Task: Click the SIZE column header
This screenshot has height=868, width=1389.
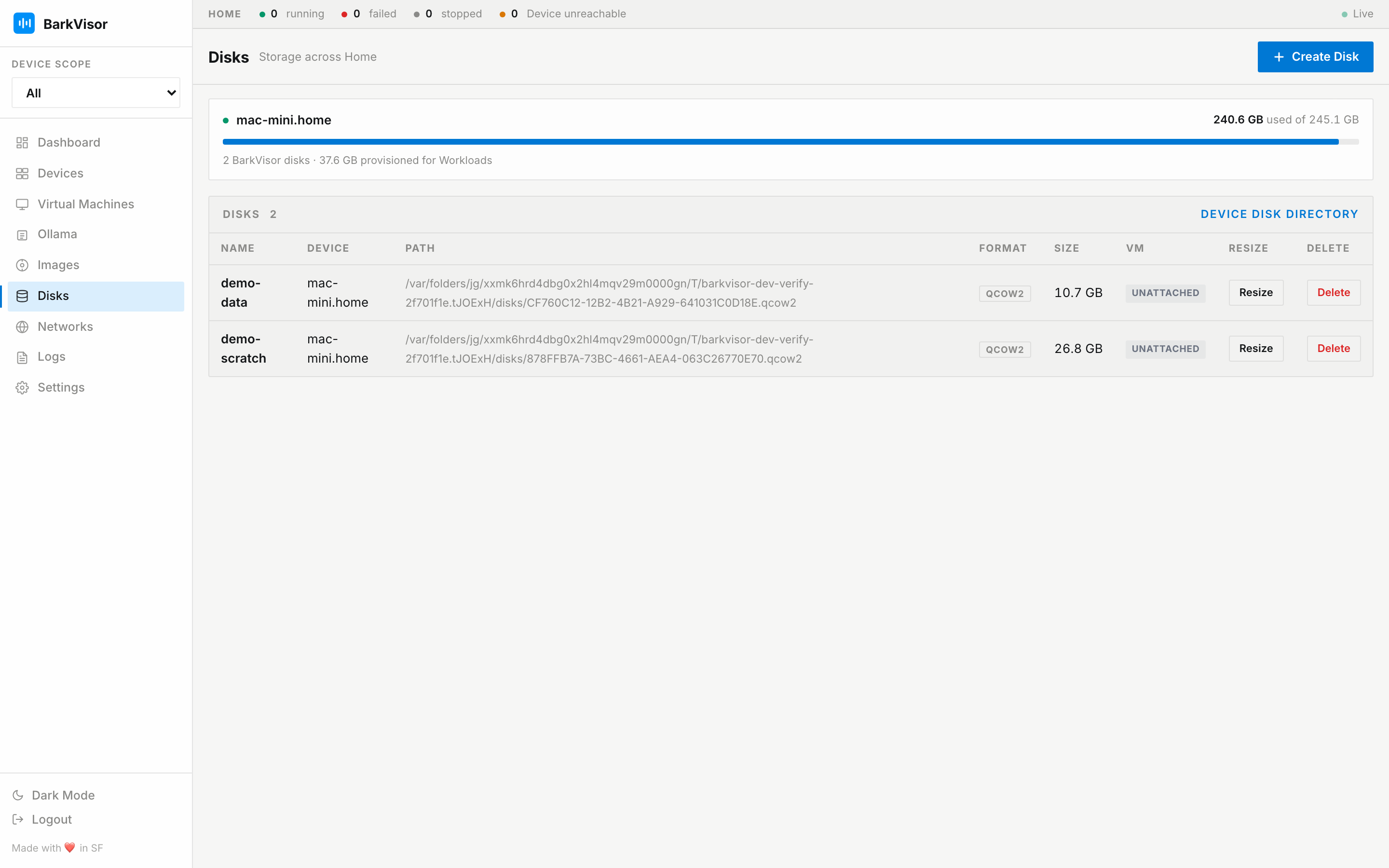Action: (x=1066, y=248)
